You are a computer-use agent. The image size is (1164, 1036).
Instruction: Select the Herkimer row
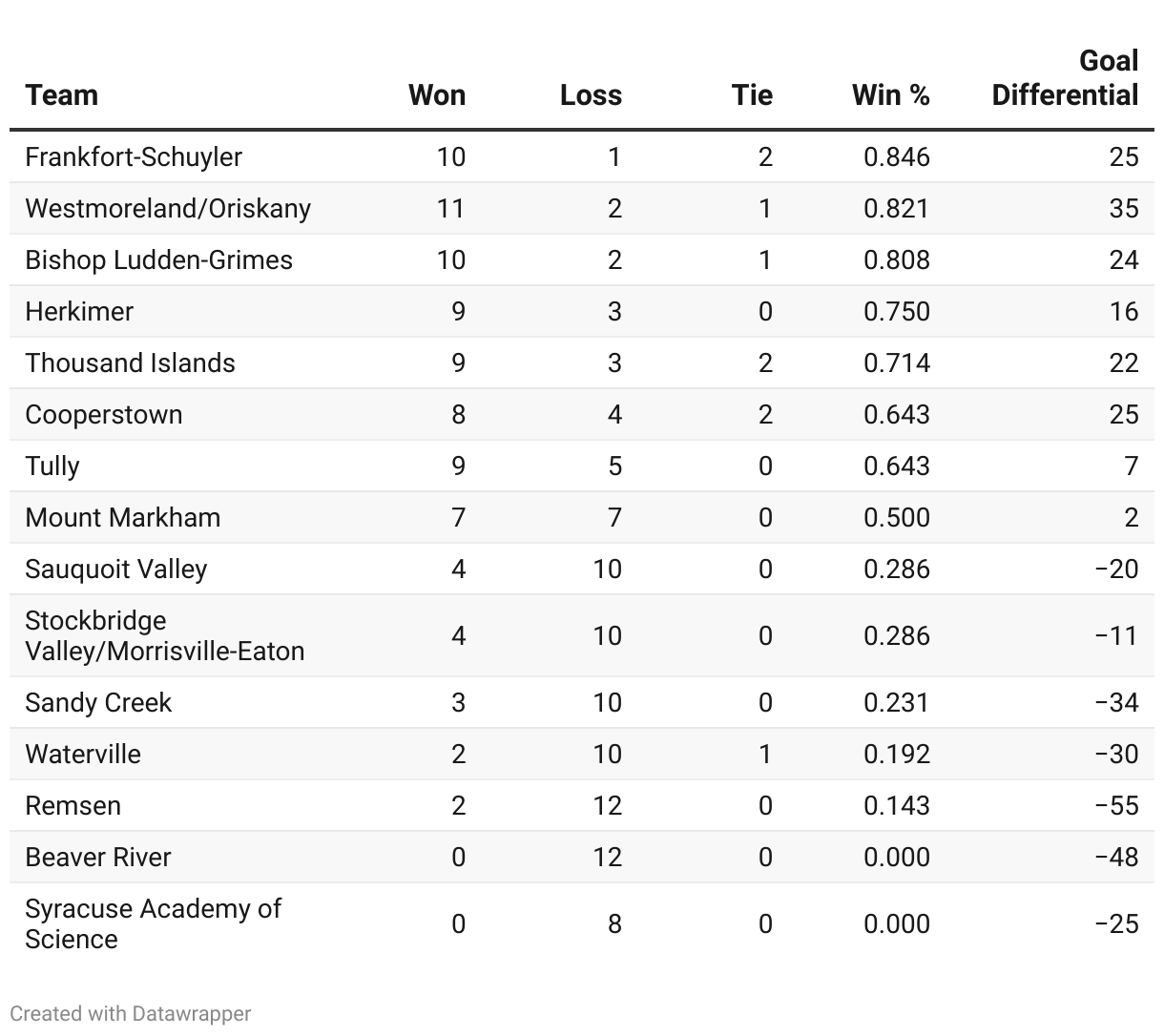(582, 312)
